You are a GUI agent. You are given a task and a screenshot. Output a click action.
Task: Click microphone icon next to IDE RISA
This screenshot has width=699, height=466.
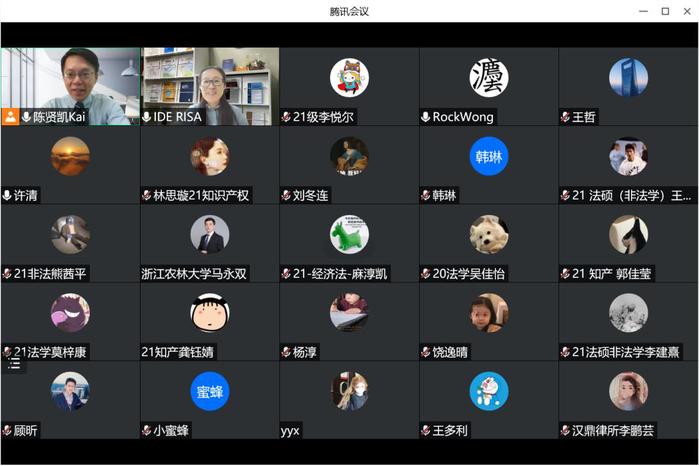(x=147, y=117)
